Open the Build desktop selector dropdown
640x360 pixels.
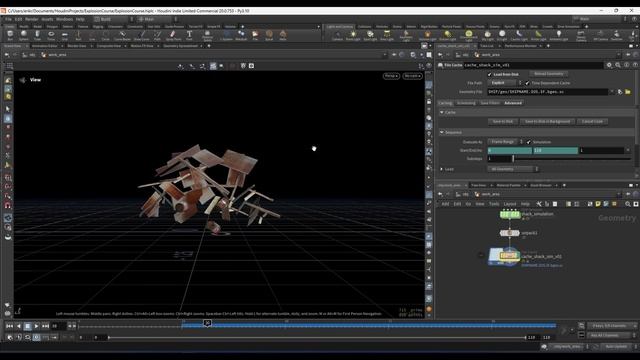coord(113,19)
